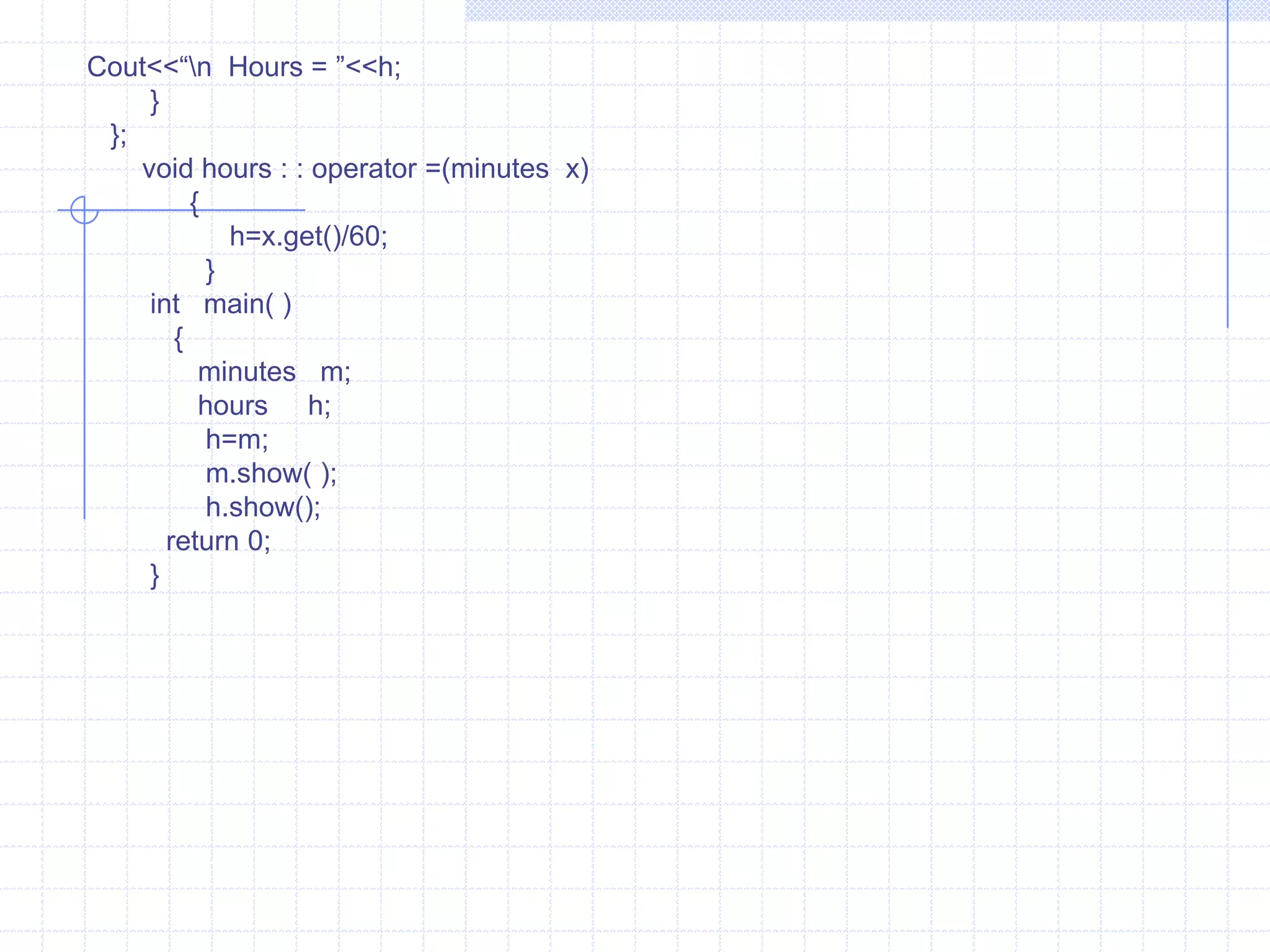Click the '};' class-closing line
This screenshot has height=952, width=1270.
click(118, 135)
